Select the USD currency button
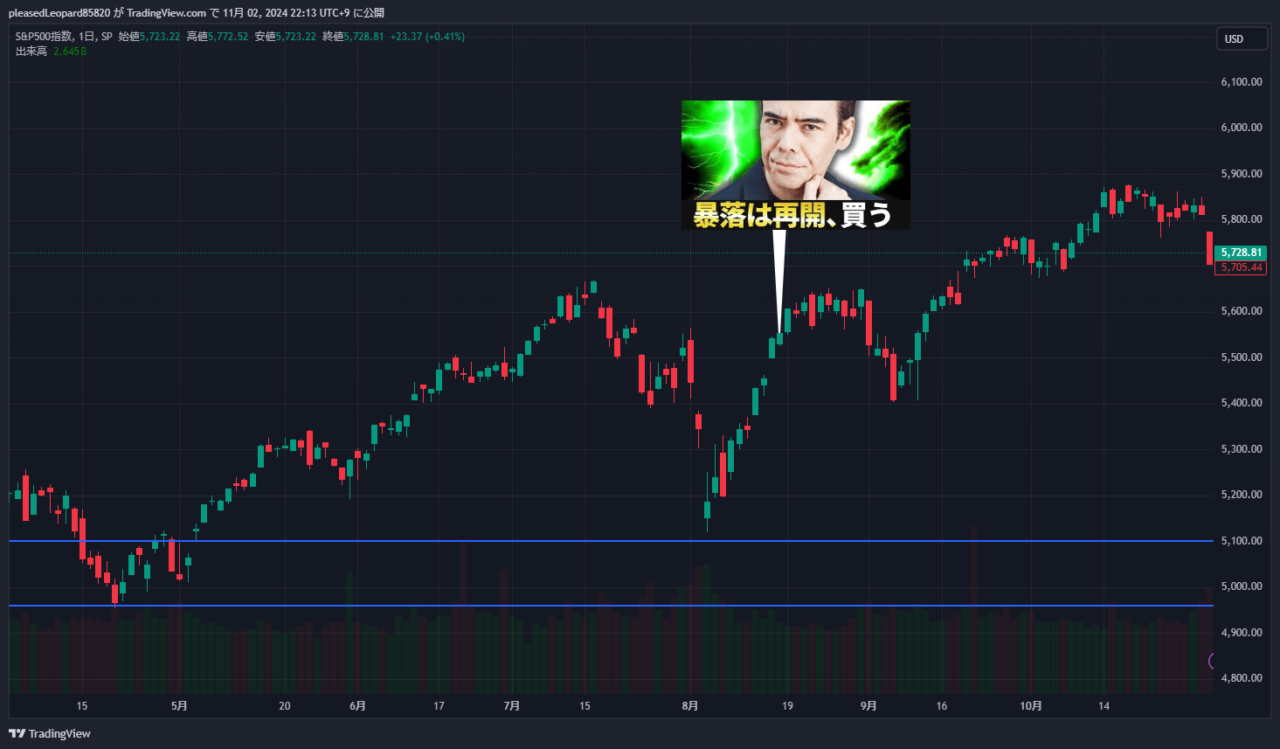This screenshot has width=1280, height=749. (1241, 38)
